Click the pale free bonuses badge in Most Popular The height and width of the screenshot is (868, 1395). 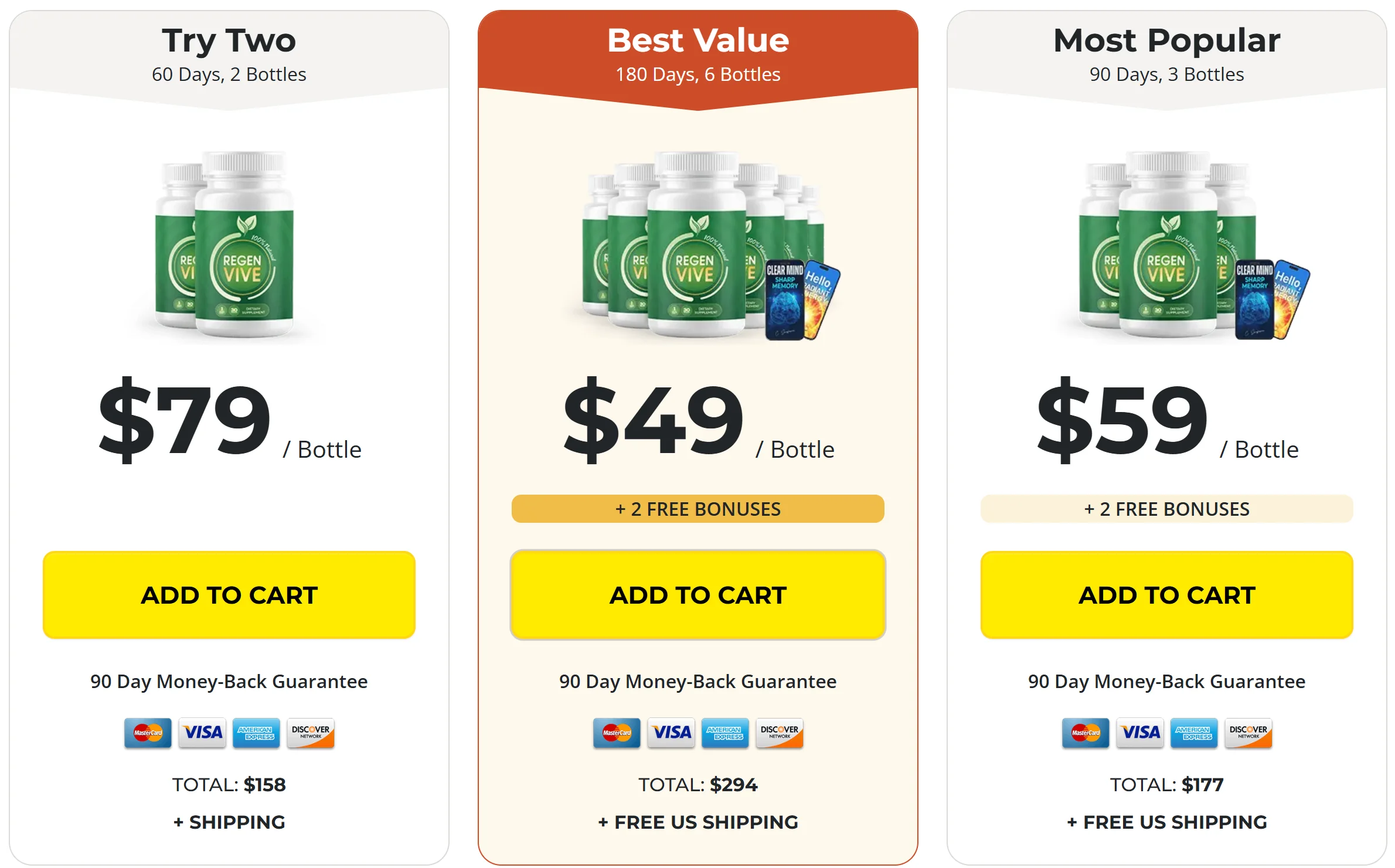click(1167, 509)
